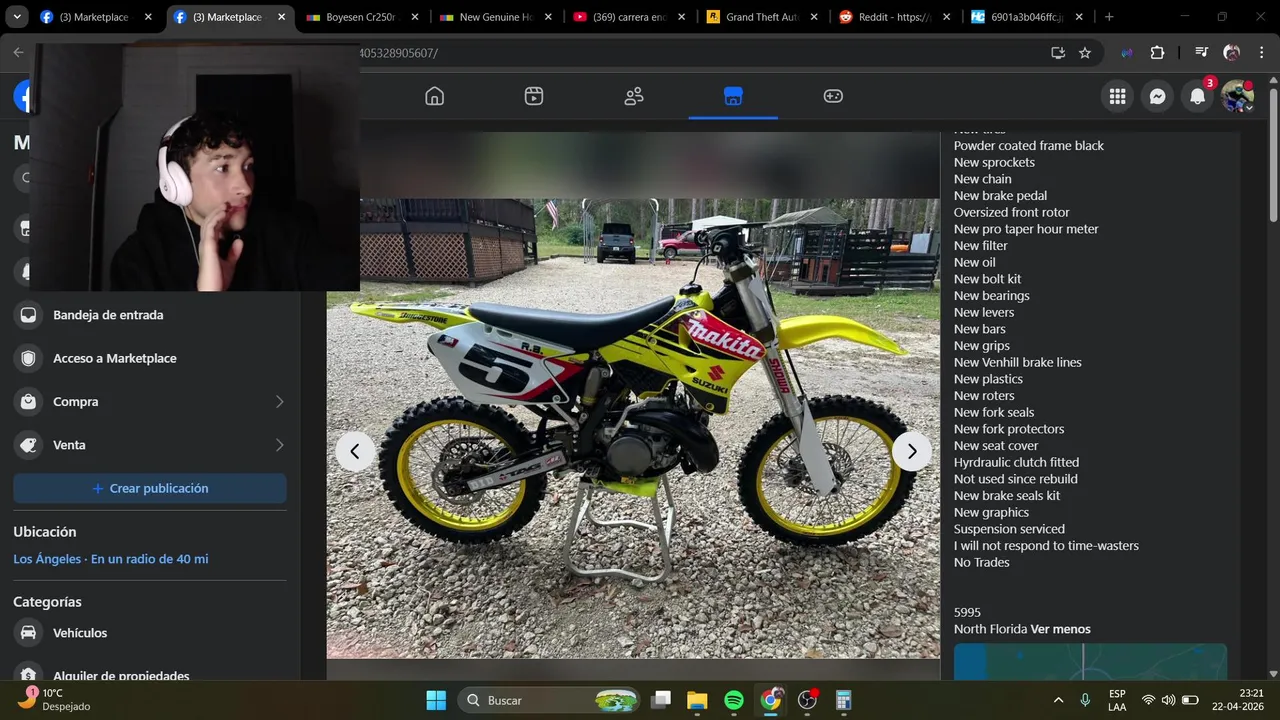Screen dimensions: 1280x720
Task: Change location Los Ángeles radius link
Action: click(x=111, y=559)
